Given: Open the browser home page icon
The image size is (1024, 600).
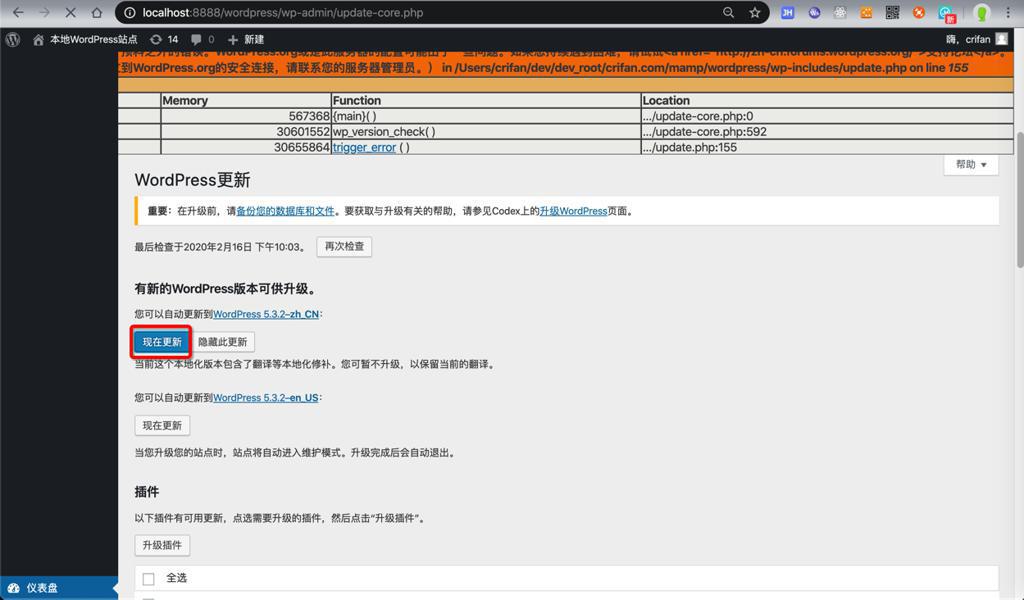Looking at the screenshot, I should pyautogui.click(x=97, y=12).
